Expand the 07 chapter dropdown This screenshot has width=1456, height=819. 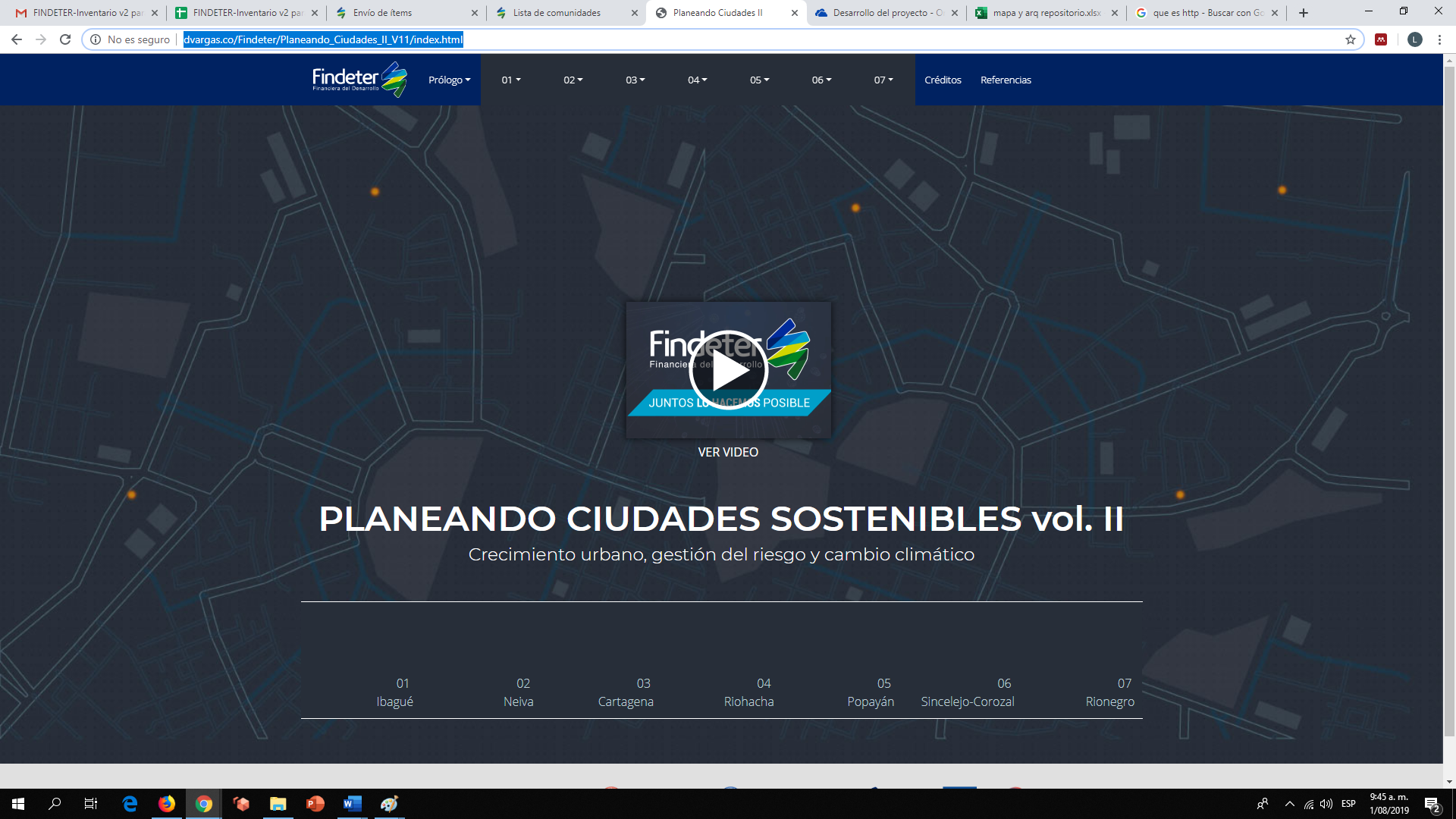pos(883,80)
